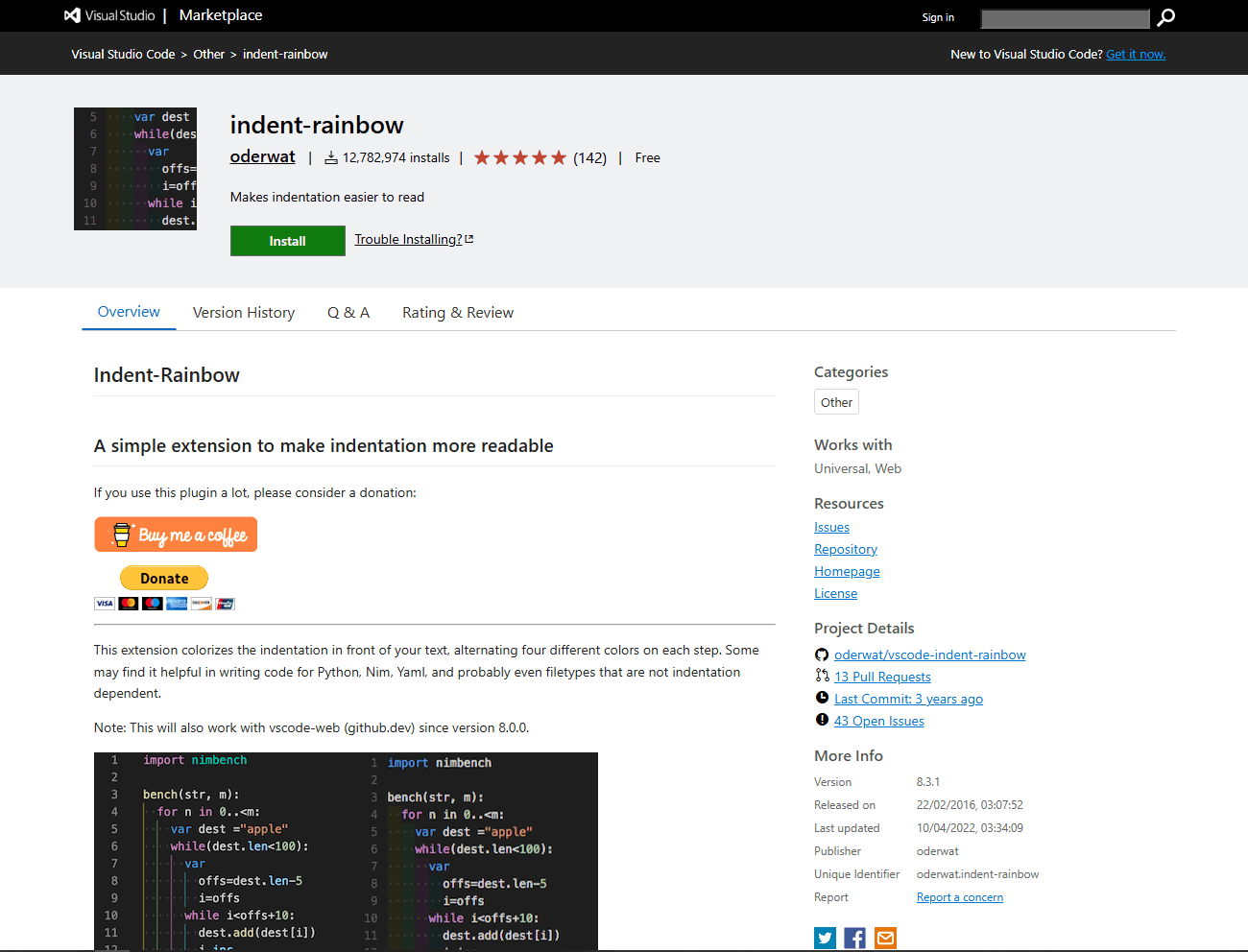Click the (142) ratings count
The width and height of the screenshot is (1248, 952).
pyautogui.click(x=590, y=157)
